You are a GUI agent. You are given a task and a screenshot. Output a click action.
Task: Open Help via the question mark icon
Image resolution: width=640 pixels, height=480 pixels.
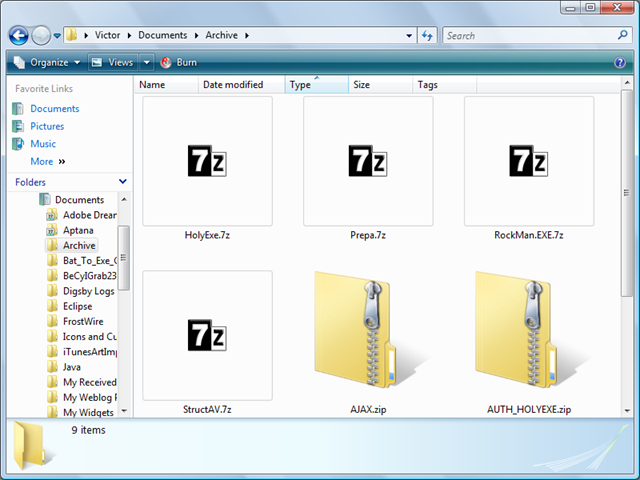(x=620, y=62)
